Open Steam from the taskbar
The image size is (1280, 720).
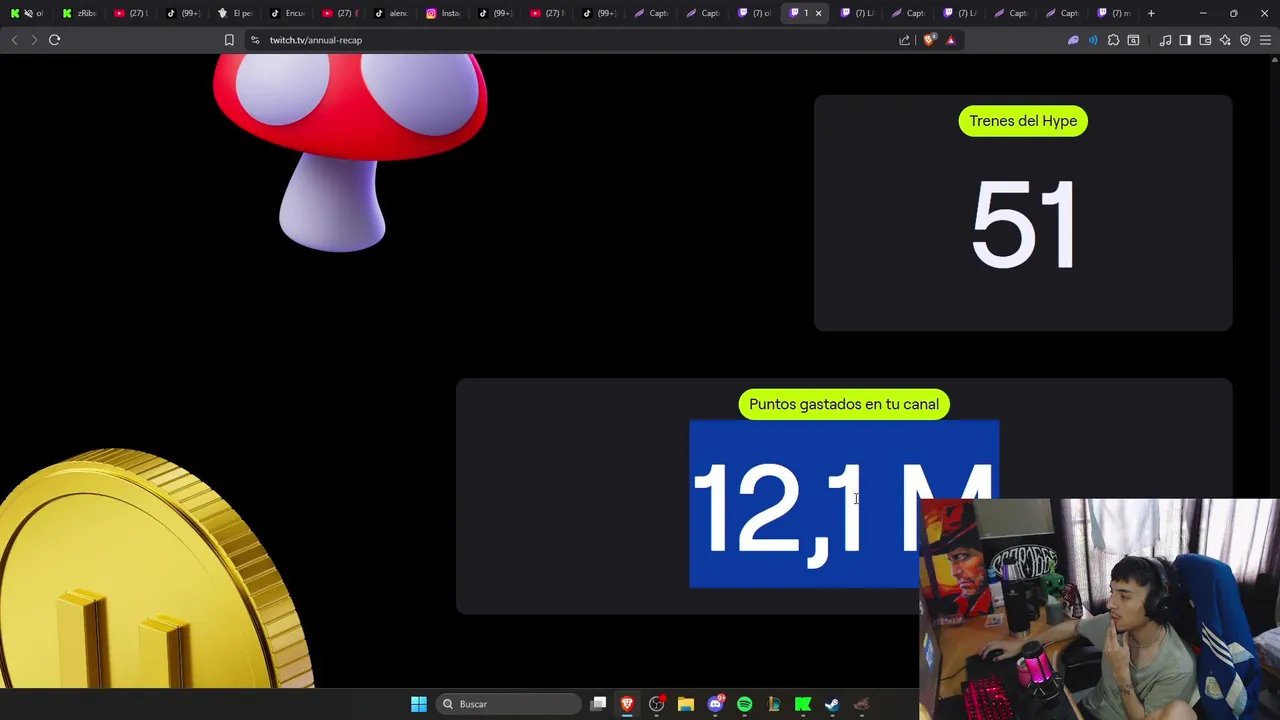[x=831, y=704]
